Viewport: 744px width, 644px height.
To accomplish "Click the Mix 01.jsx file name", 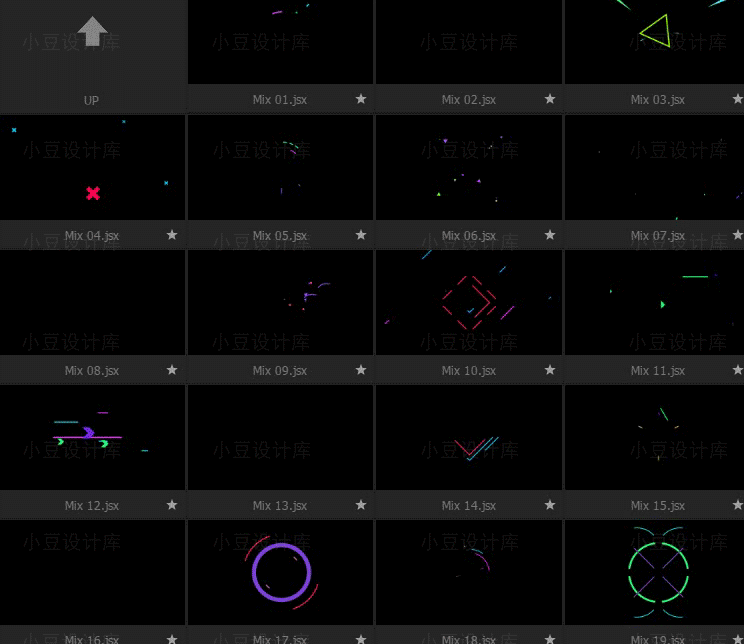I will click(279, 100).
